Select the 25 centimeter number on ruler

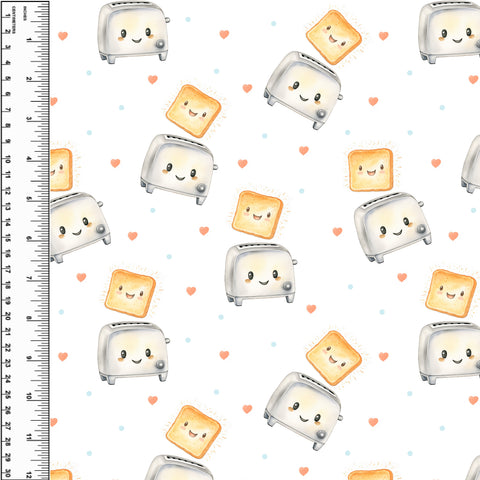click(8, 395)
